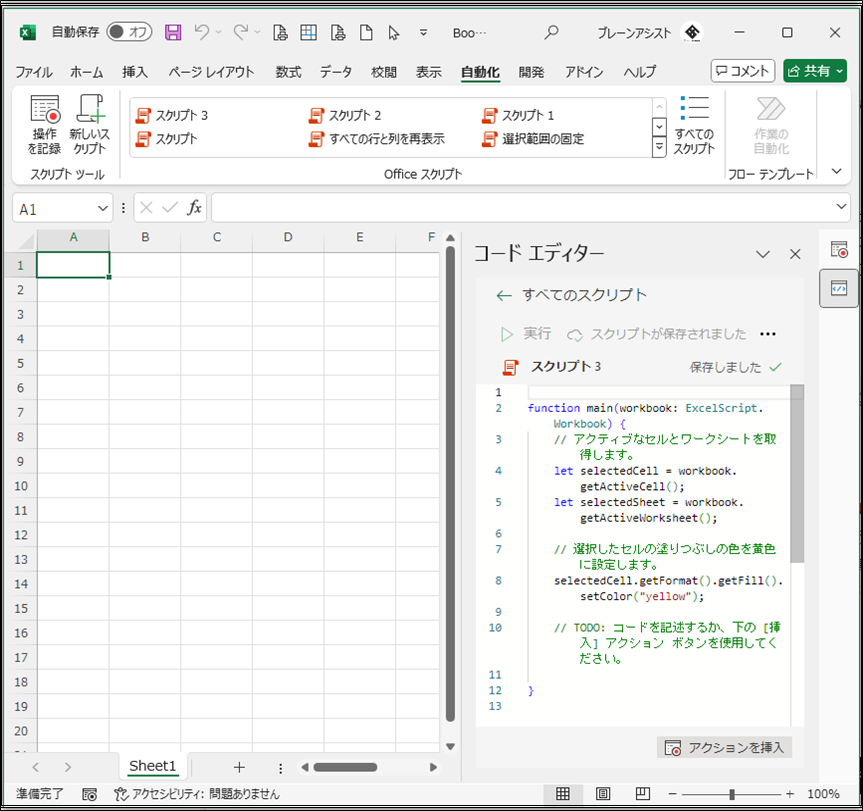Screen dimensions: 863x811
Task: Click the 実行 run play icon
Action: coord(506,334)
